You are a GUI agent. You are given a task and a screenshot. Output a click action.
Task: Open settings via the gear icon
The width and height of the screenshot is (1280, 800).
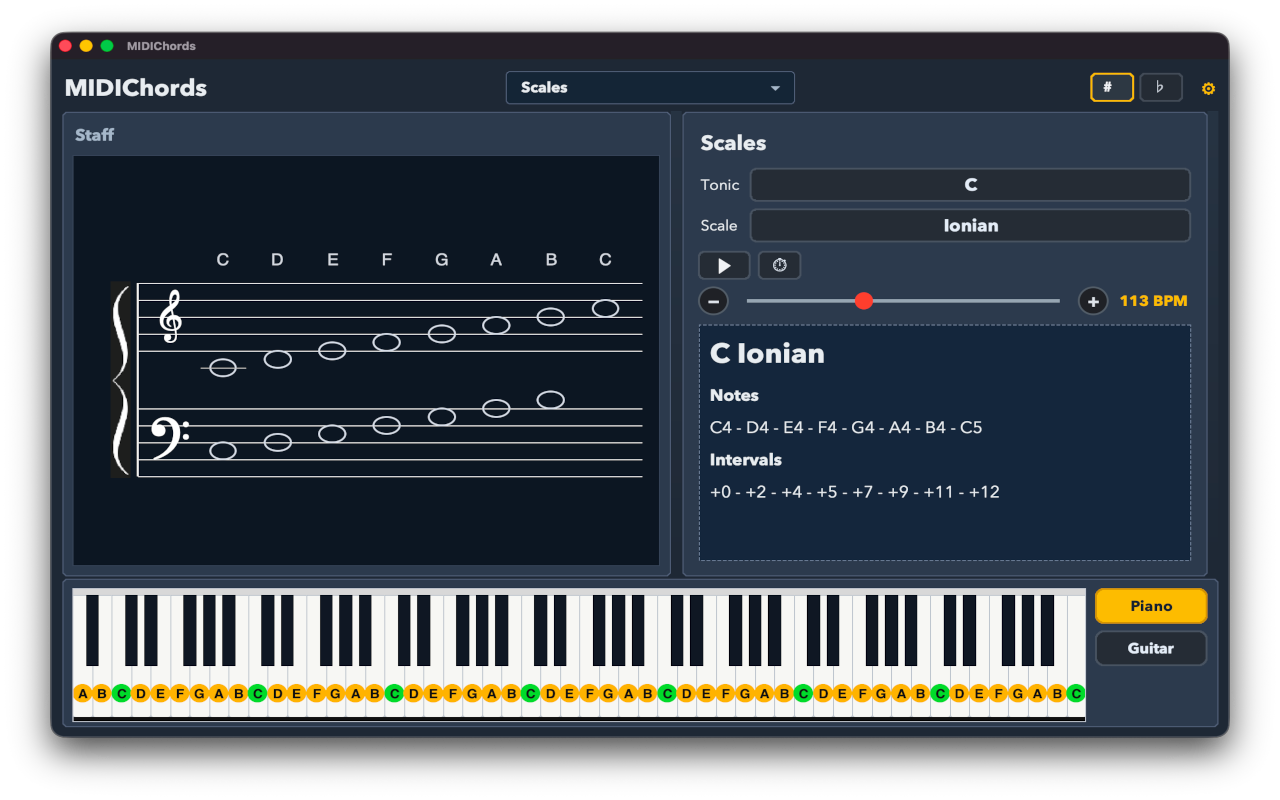(x=1208, y=89)
